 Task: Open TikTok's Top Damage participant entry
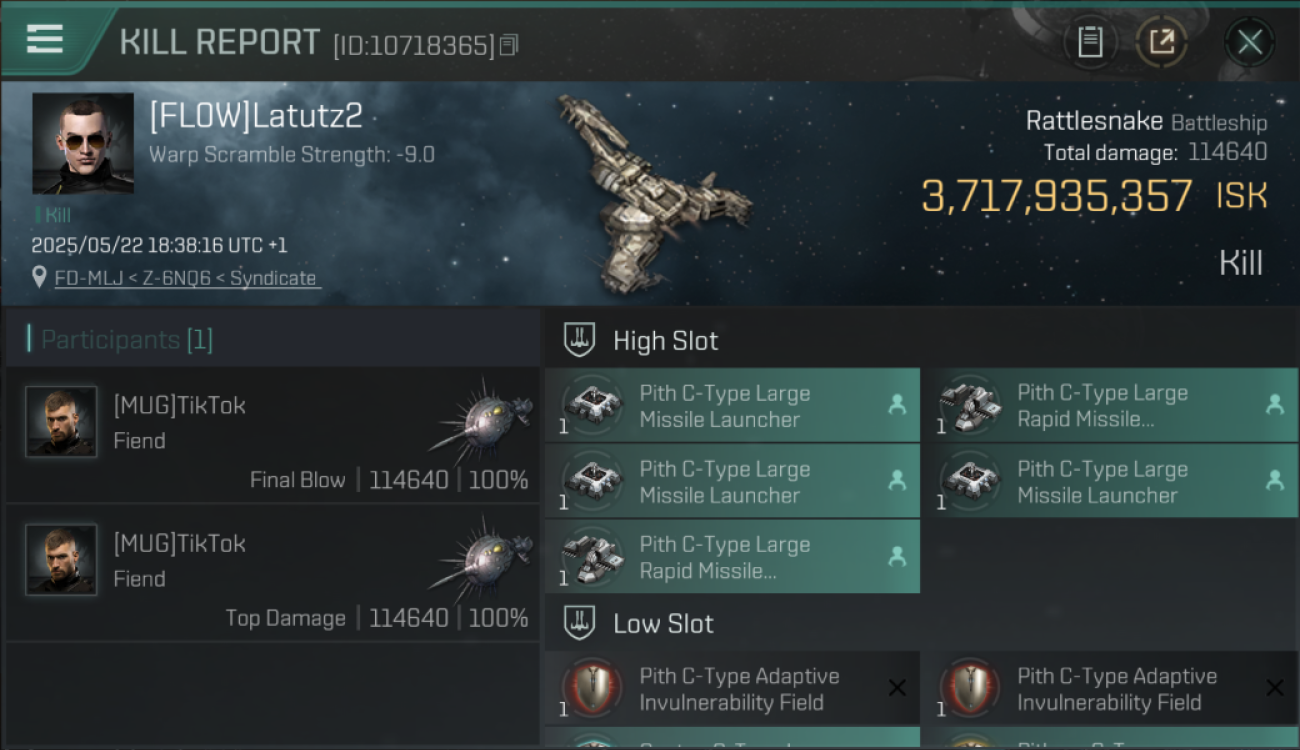[273, 573]
